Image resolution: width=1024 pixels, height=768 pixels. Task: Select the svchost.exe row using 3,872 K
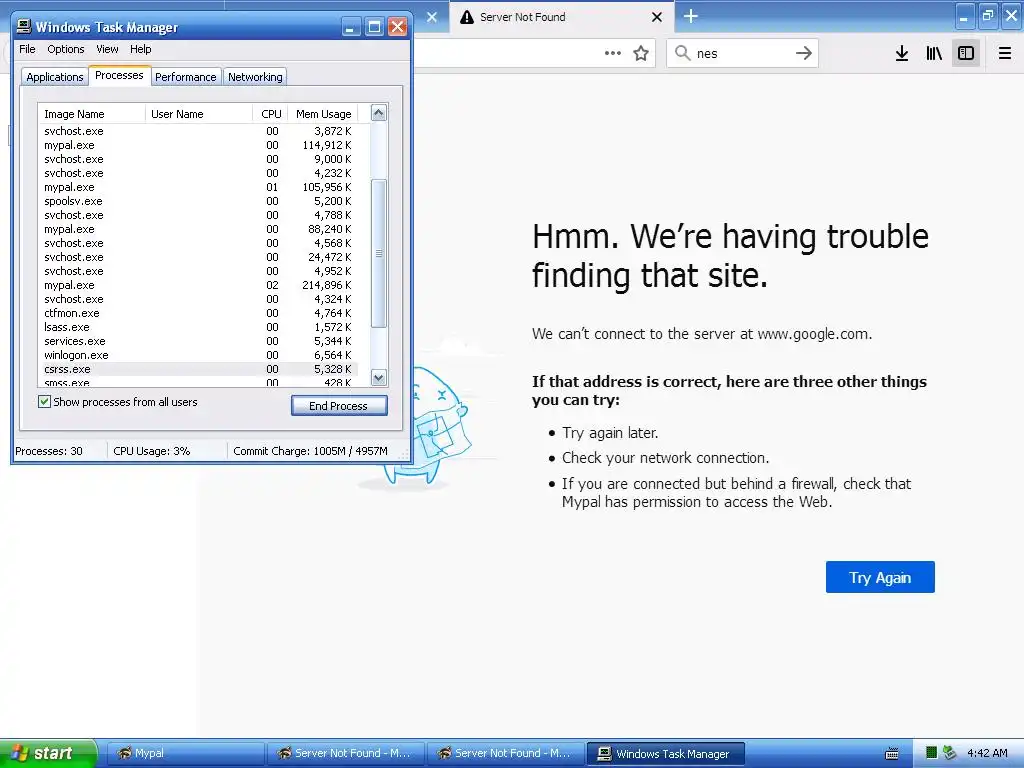coord(198,131)
